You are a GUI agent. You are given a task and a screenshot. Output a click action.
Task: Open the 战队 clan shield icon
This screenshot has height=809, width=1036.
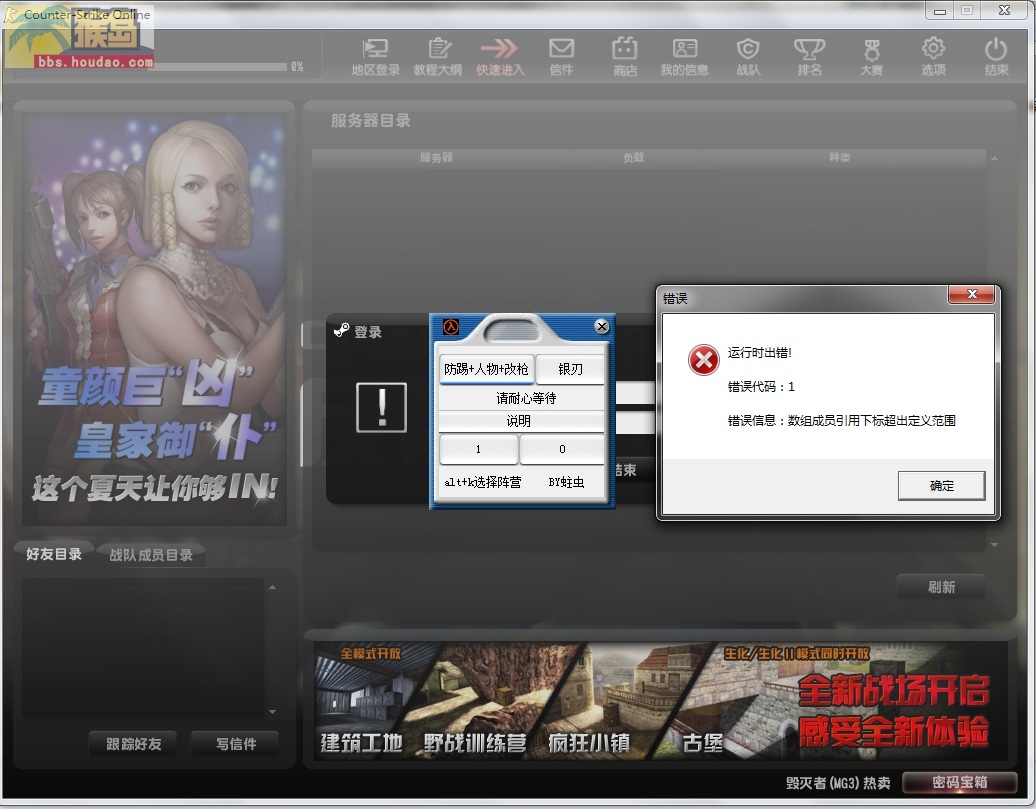coord(748,57)
